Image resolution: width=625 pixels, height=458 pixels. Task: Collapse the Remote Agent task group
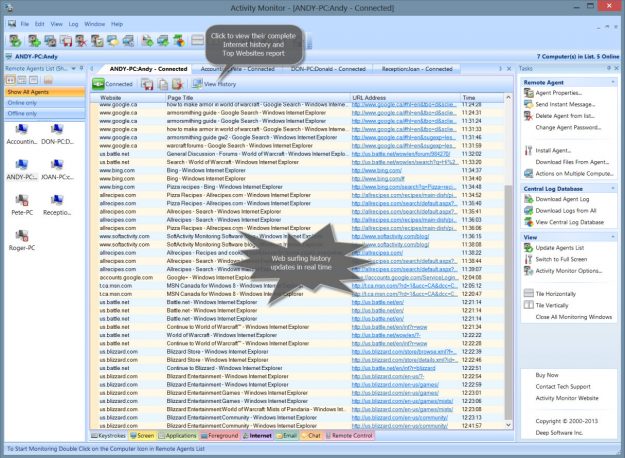coord(612,81)
